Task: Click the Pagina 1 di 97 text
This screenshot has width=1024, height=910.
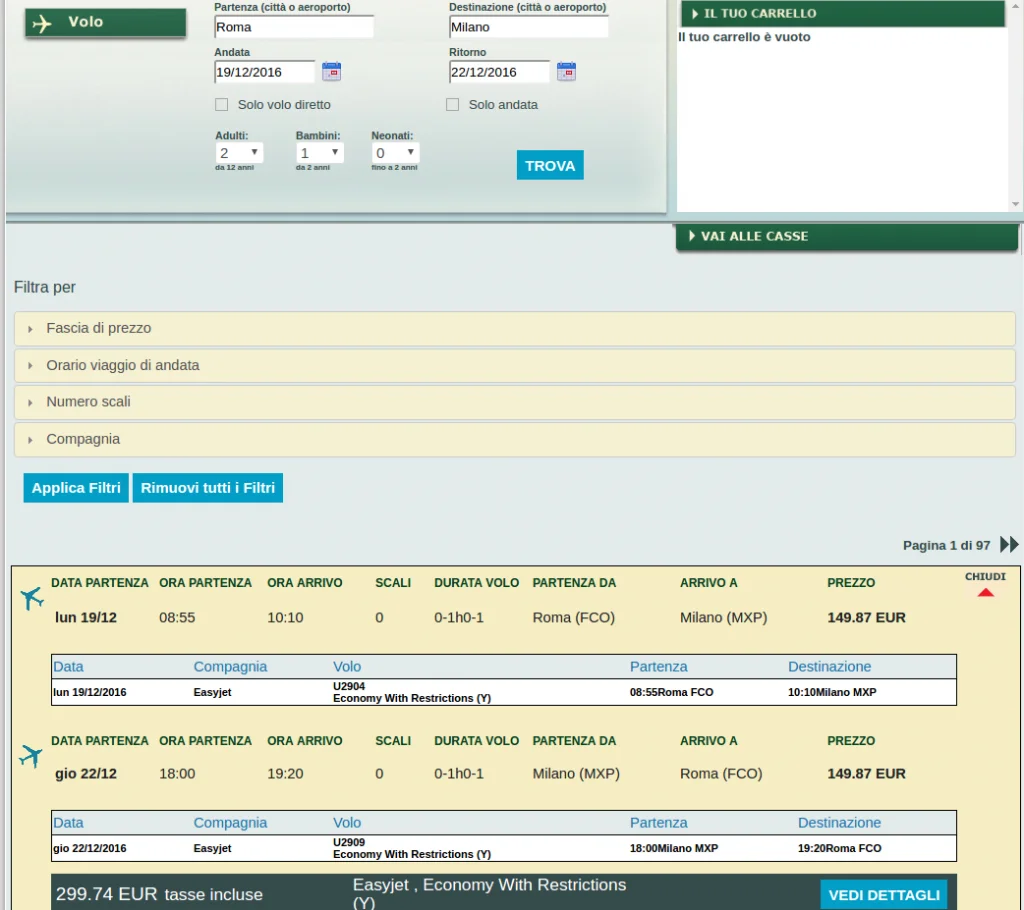Action: pos(946,545)
